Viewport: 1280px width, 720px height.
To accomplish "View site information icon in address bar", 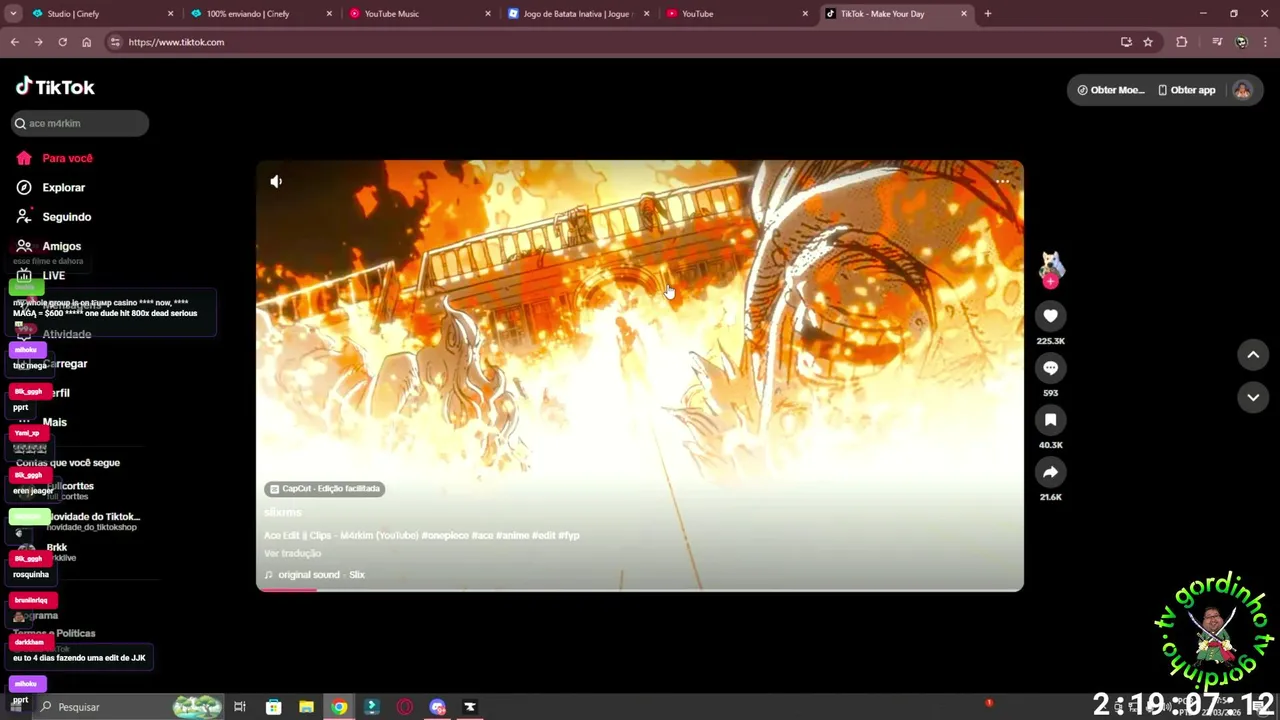I will click(x=115, y=42).
